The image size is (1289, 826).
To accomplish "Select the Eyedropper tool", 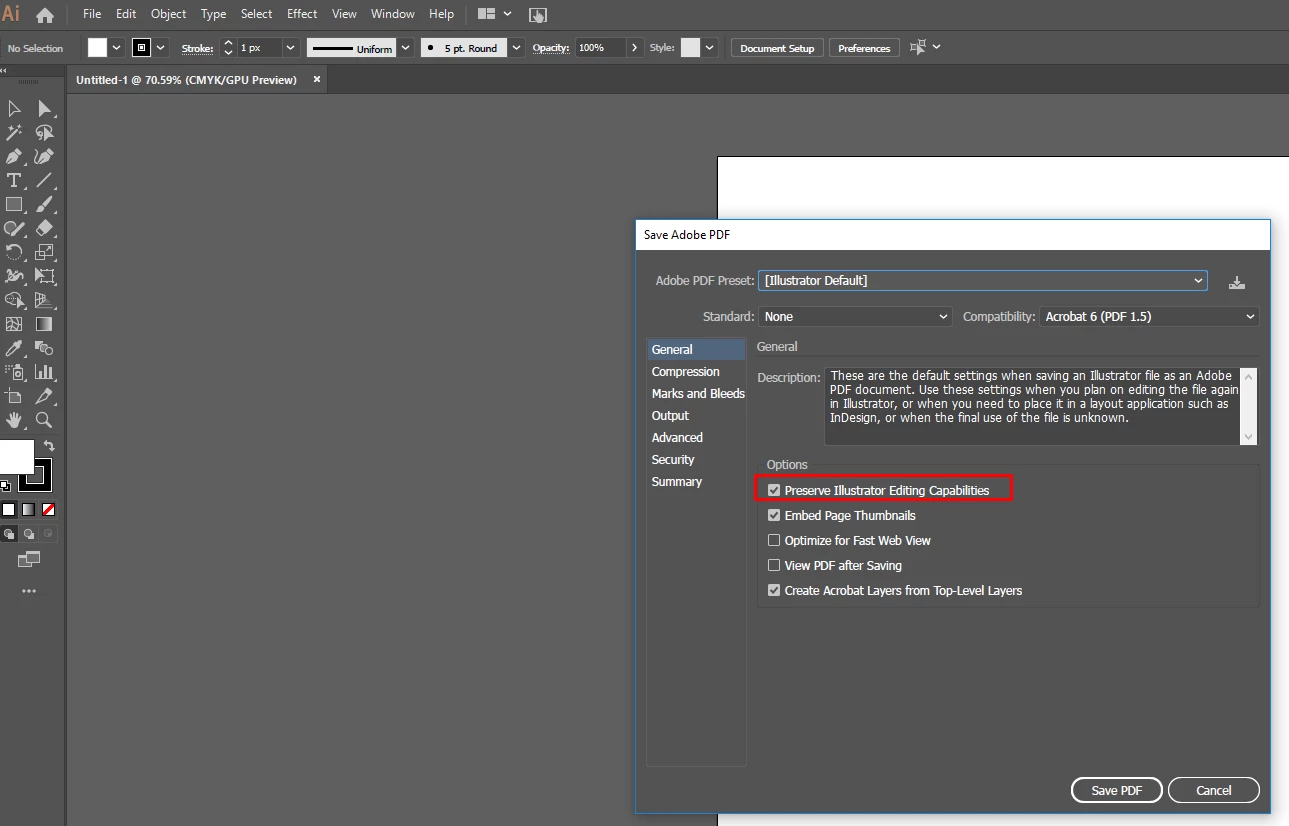I will tap(14, 348).
